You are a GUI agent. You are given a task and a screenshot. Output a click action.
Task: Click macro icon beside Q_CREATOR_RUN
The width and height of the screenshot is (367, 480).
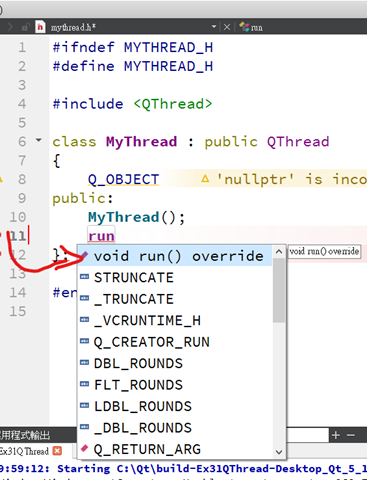coord(85,341)
